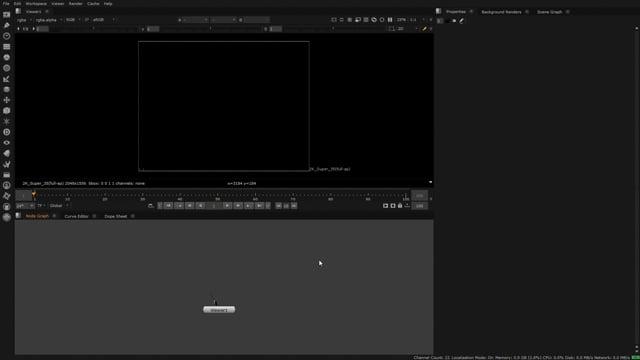Switch to the Background Renders tab
Viewport: 640px width, 360px height.
(501, 12)
